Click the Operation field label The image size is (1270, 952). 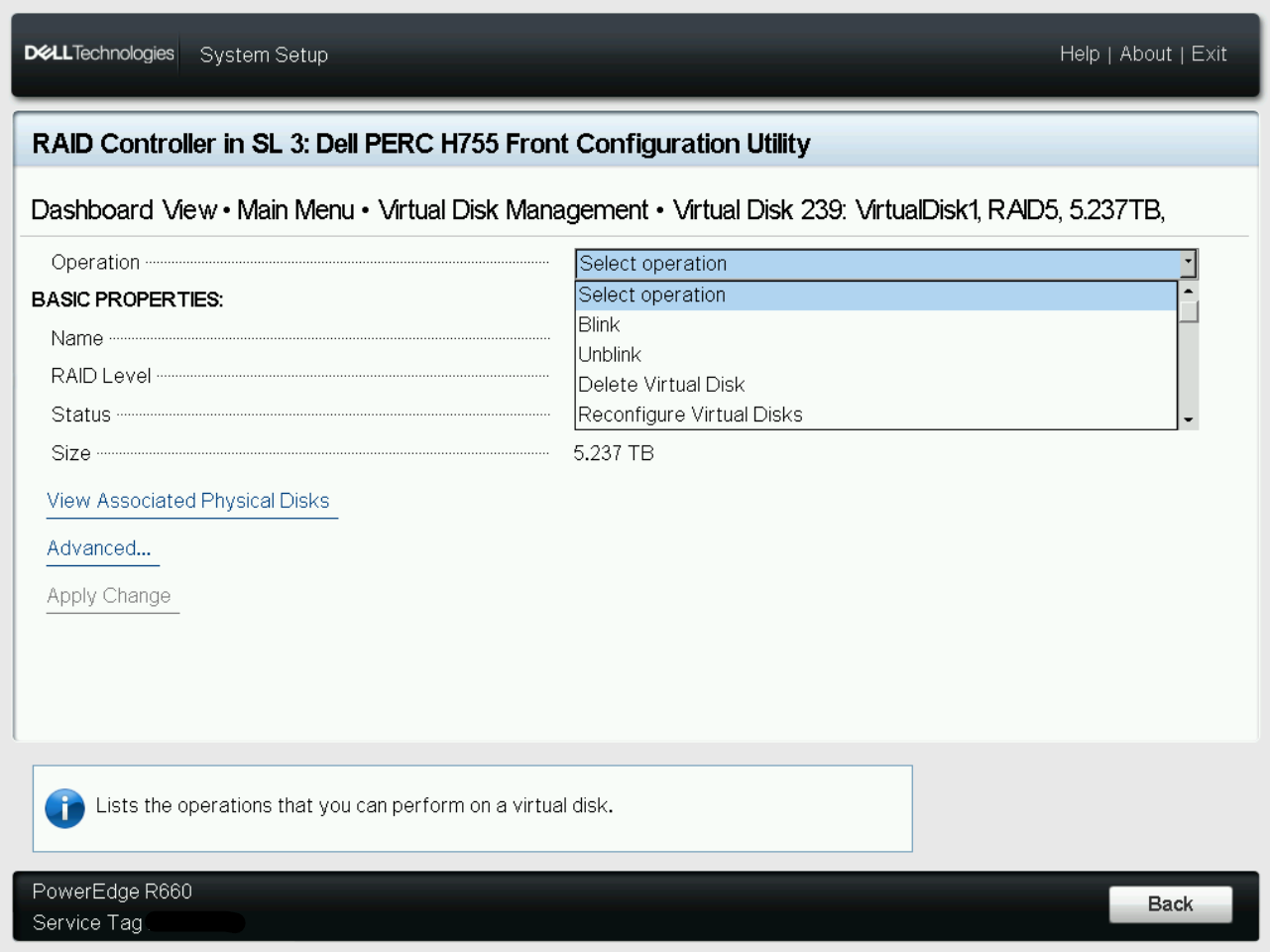click(95, 263)
